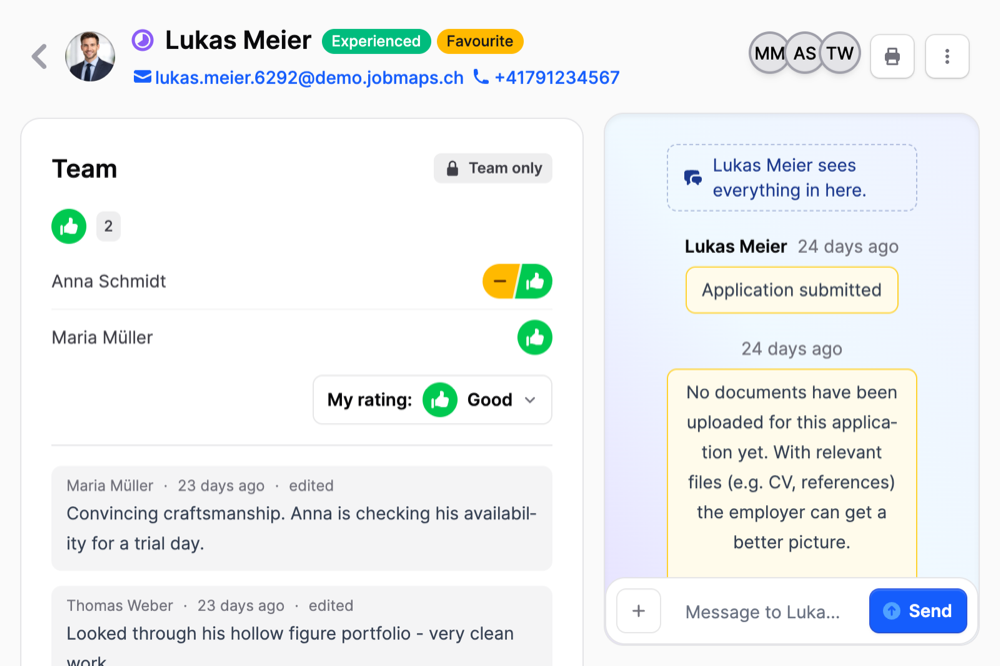Select Anna Schmidt row name
This screenshot has width=1000, height=666.
click(x=108, y=281)
